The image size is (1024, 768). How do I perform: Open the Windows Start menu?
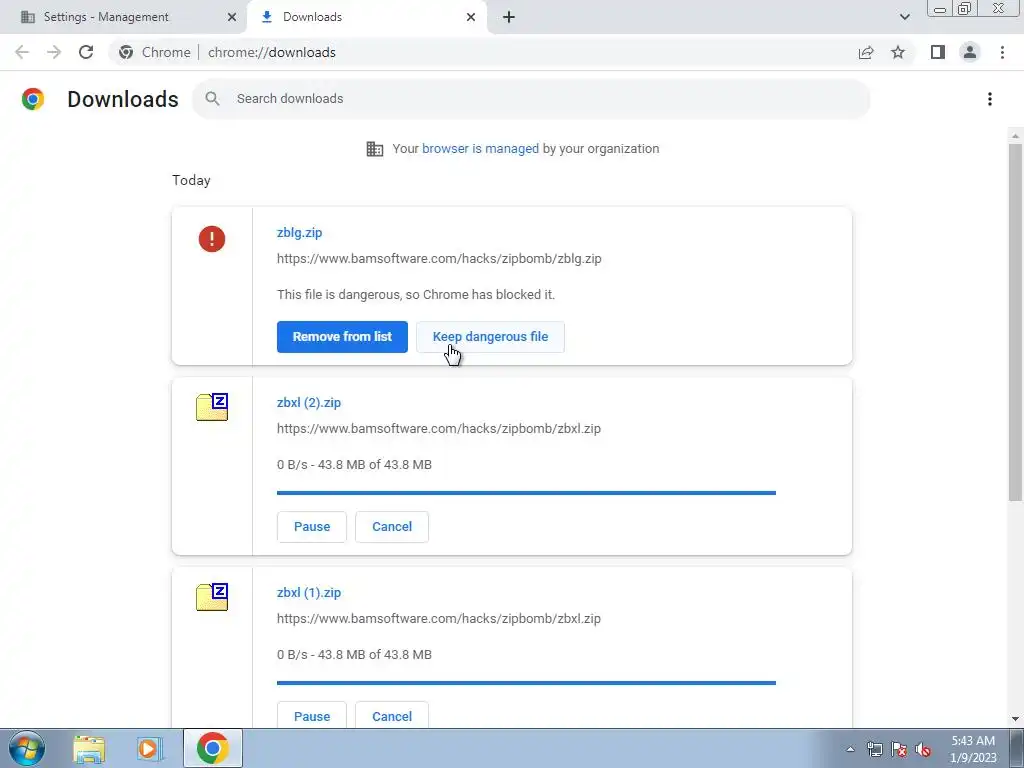tap(26, 748)
